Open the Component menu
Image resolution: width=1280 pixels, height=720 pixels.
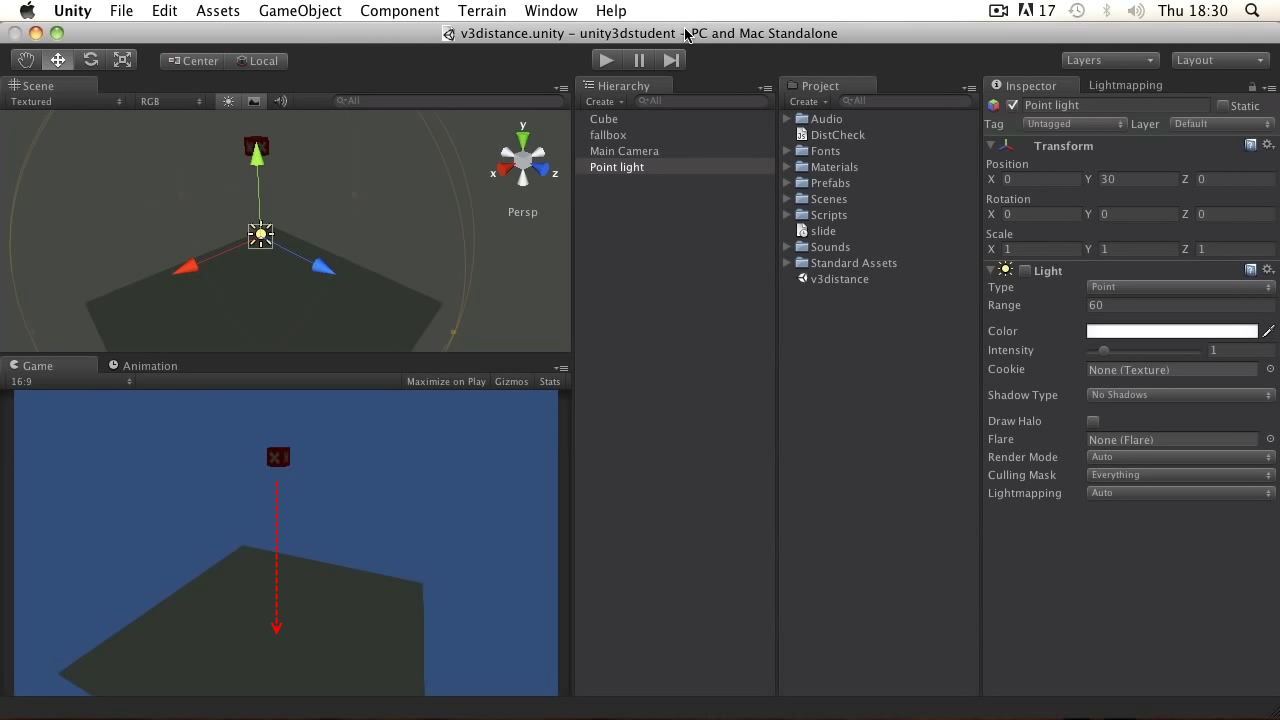tap(400, 11)
